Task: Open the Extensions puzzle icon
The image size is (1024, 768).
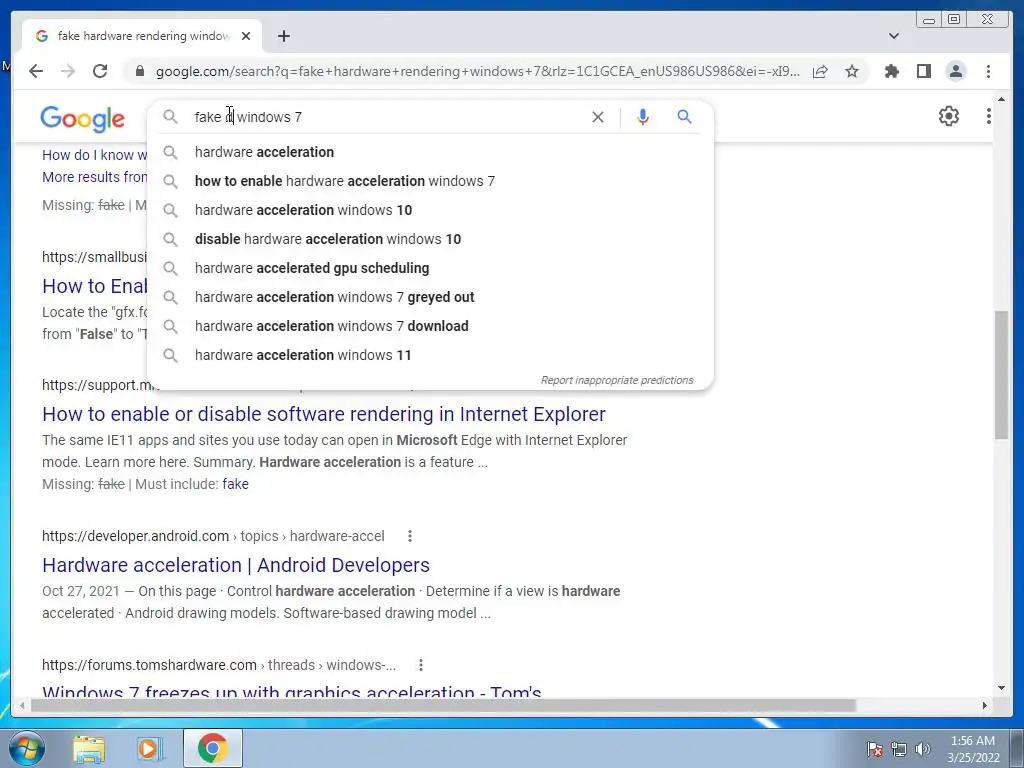Action: tap(891, 71)
